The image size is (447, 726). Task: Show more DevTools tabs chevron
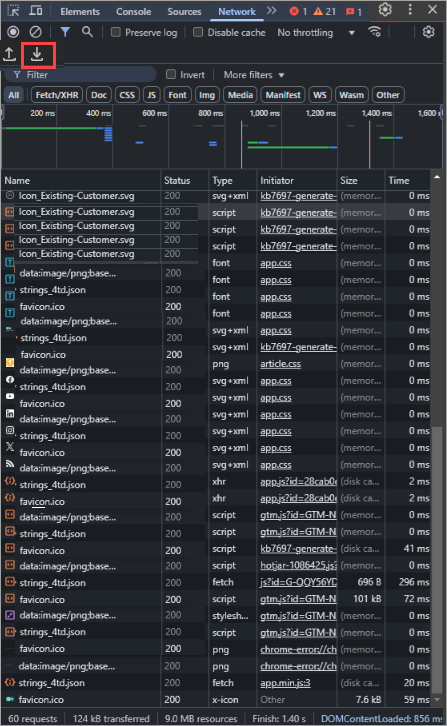[x=271, y=10]
